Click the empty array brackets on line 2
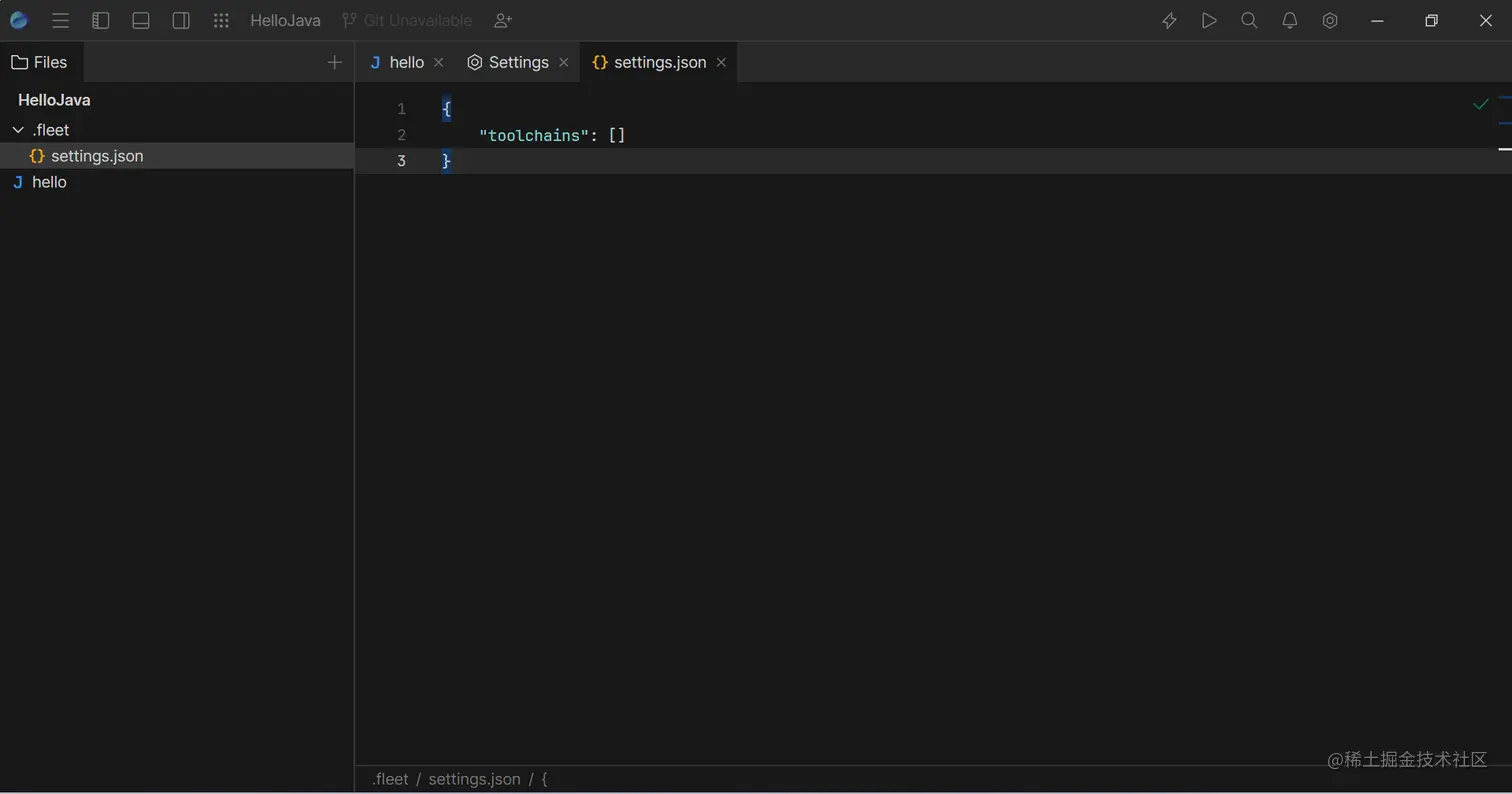This screenshot has height=794, width=1512. [617, 135]
